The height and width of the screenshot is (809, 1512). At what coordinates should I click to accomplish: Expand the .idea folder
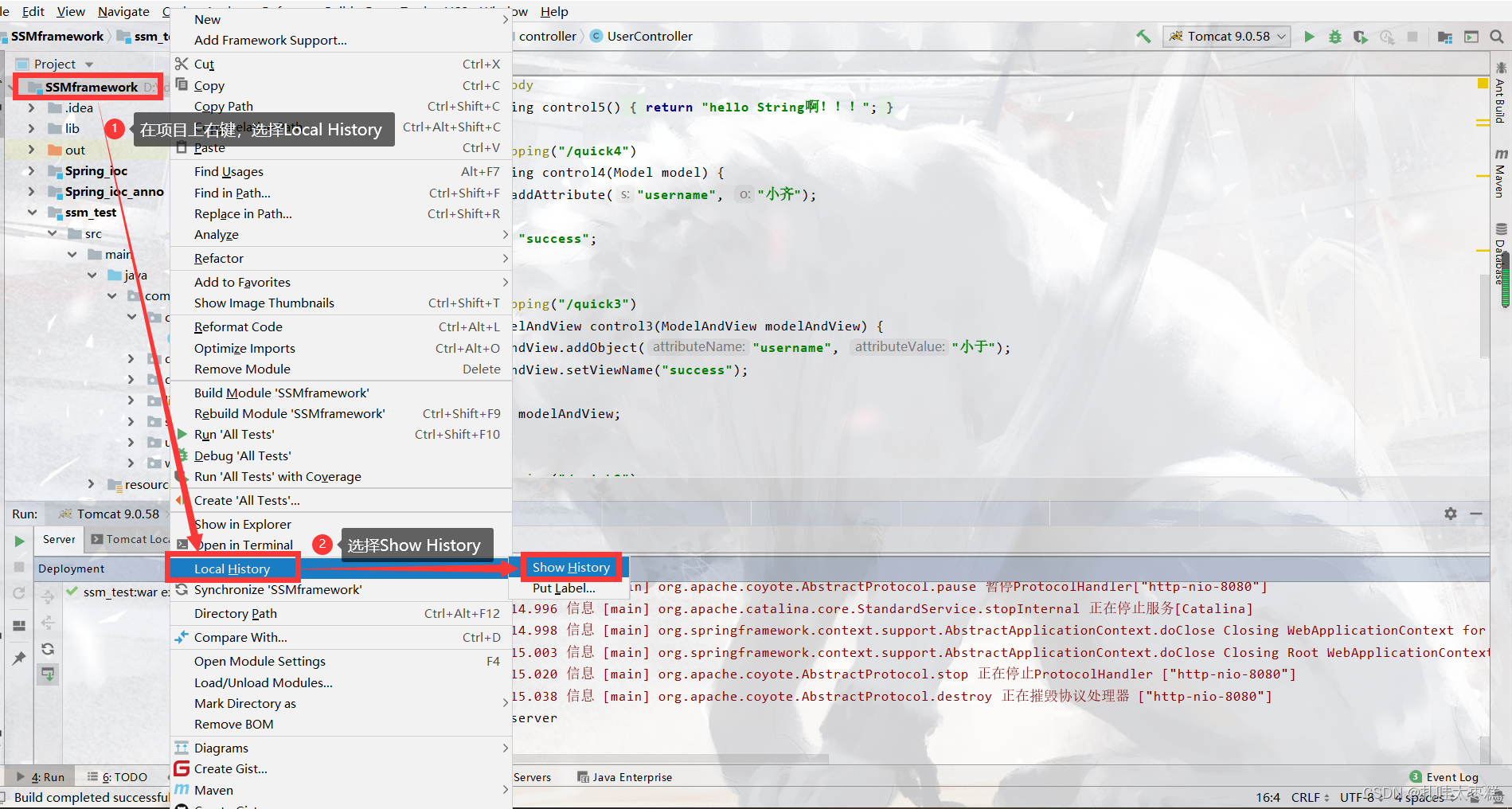click(31, 107)
